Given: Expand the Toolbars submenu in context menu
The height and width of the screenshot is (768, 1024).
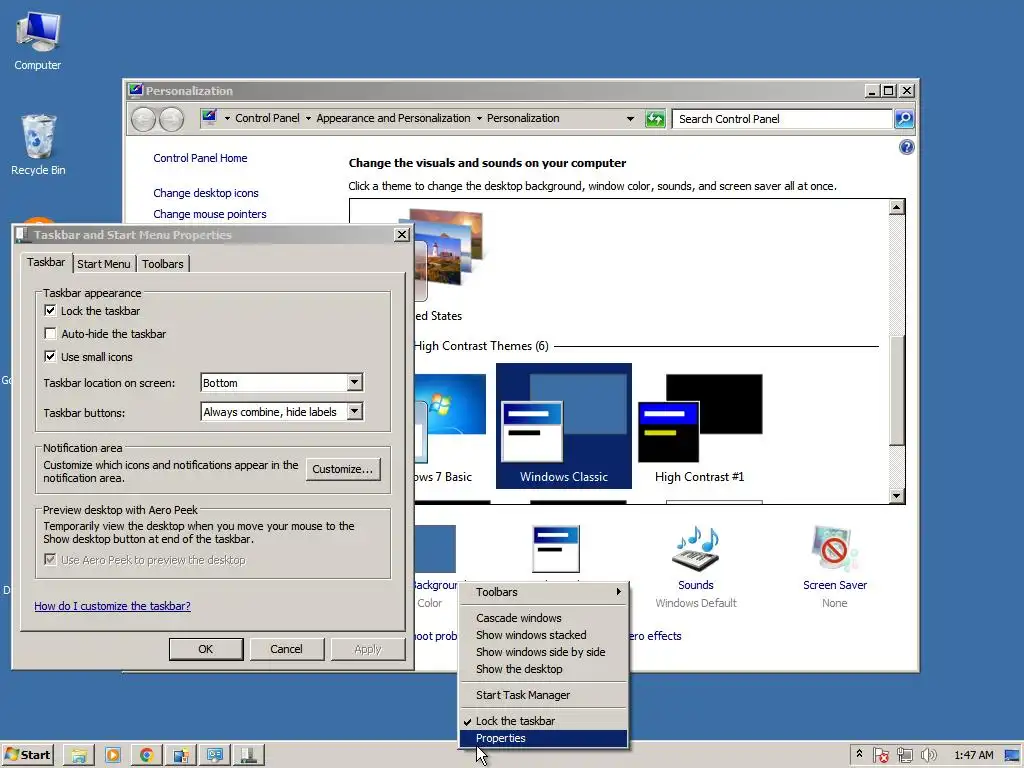Looking at the screenshot, I should click(x=543, y=592).
